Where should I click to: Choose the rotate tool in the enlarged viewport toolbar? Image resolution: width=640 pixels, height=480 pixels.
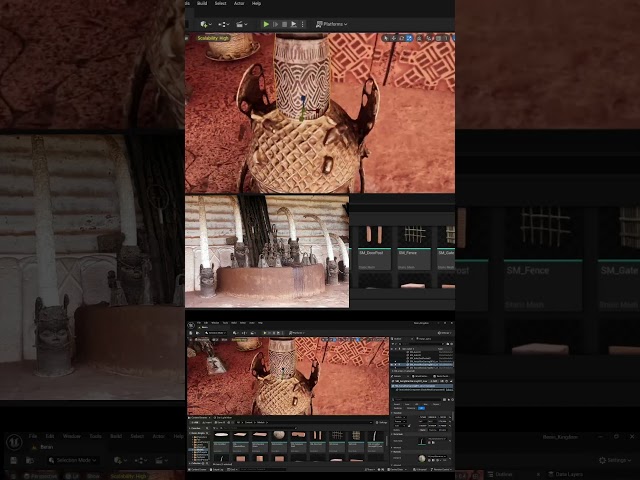[401, 38]
